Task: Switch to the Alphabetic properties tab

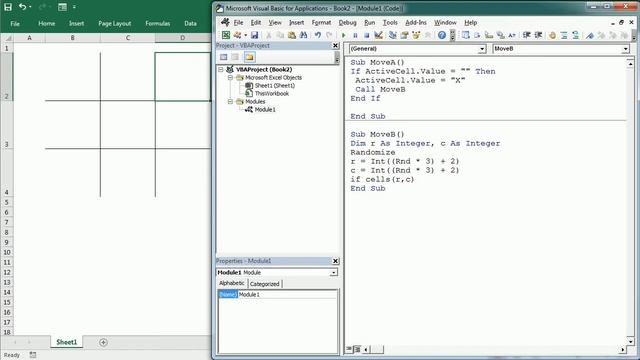Action: click(232, 283)
